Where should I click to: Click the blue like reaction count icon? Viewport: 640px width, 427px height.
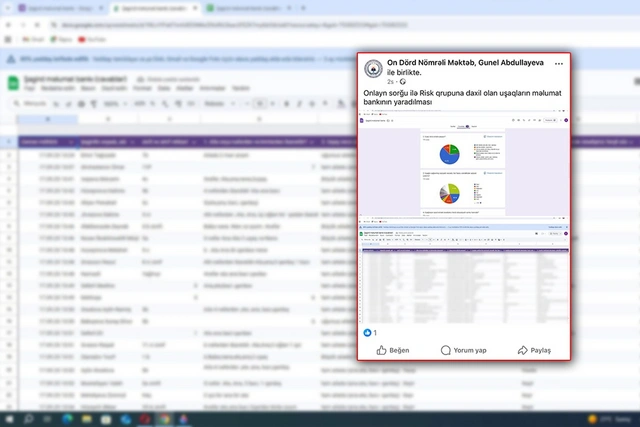(x=367, y=332)
